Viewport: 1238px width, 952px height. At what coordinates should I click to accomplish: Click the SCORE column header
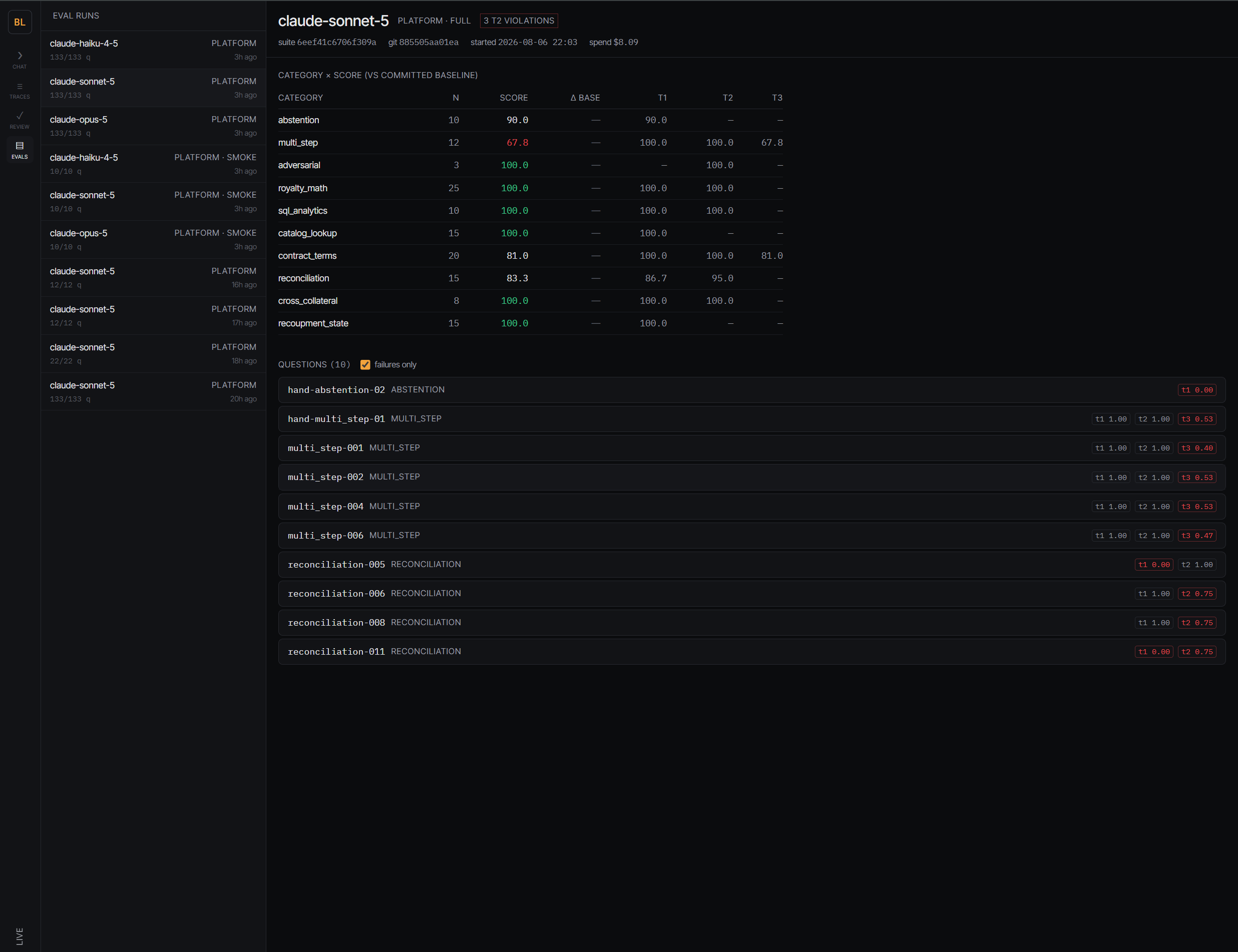[513, 98]
